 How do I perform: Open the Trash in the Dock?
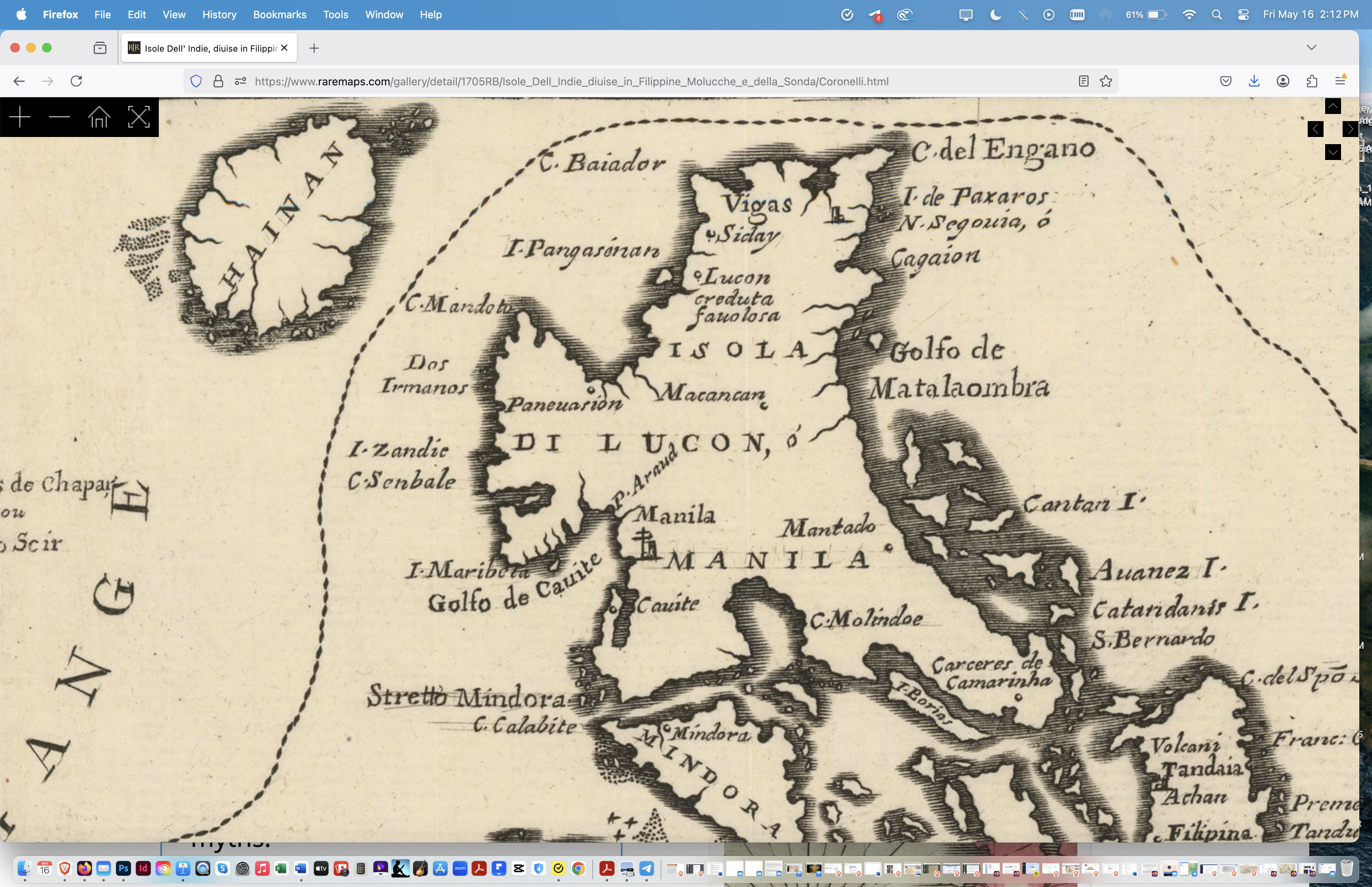1347,869
